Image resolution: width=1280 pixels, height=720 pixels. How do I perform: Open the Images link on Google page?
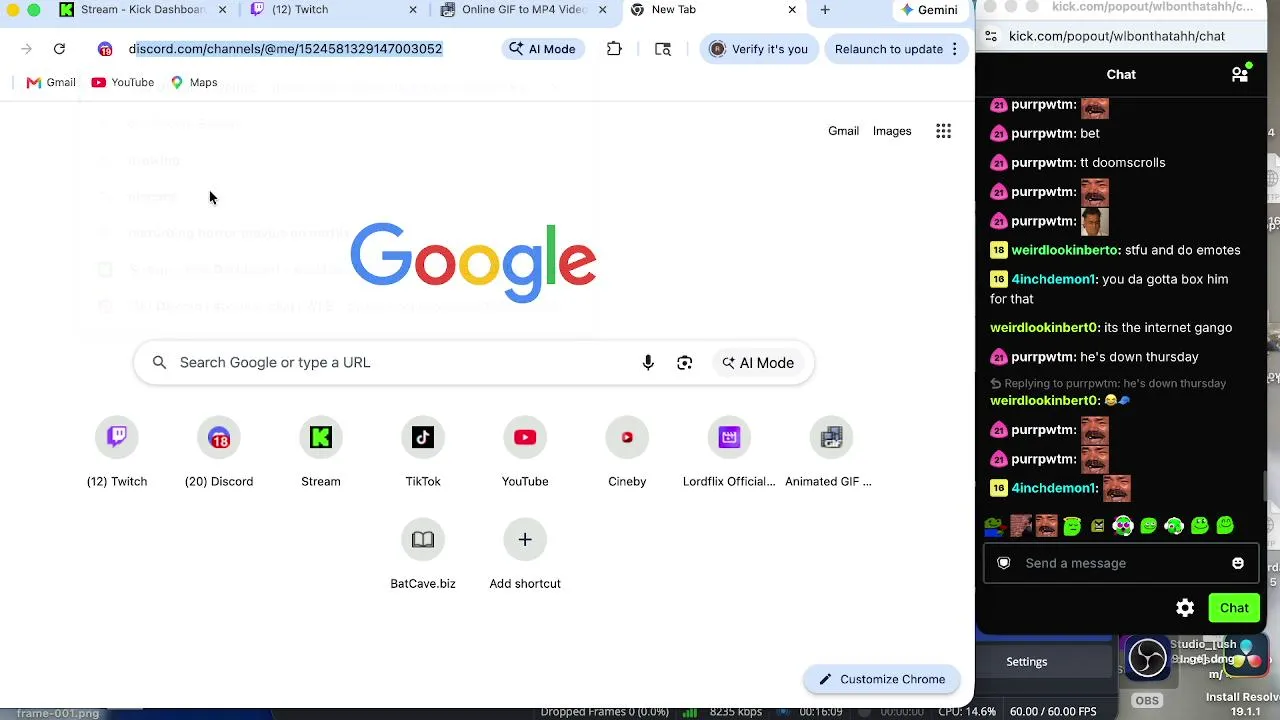coord(892,131)
